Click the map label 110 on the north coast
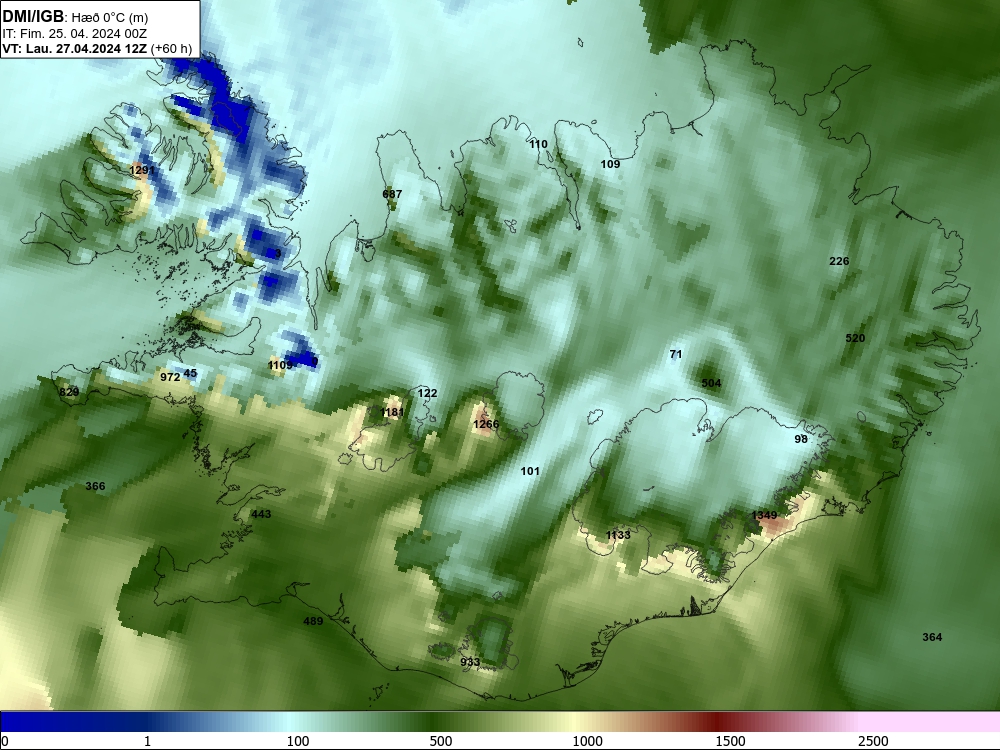Image resolution: width=1000 pixels, height=750 pixels. point(538,144)
